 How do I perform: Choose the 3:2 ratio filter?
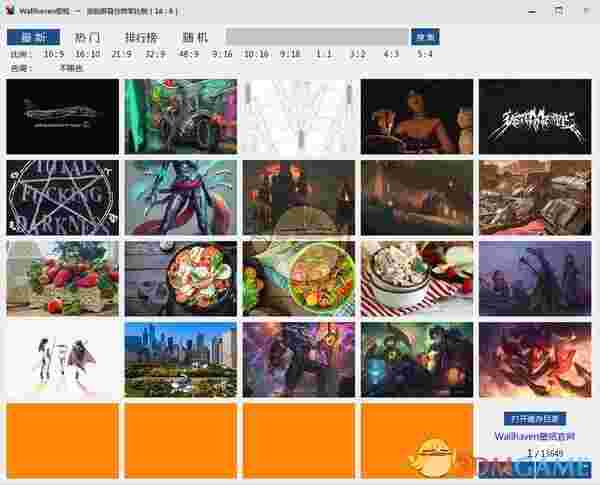[357, 54]
